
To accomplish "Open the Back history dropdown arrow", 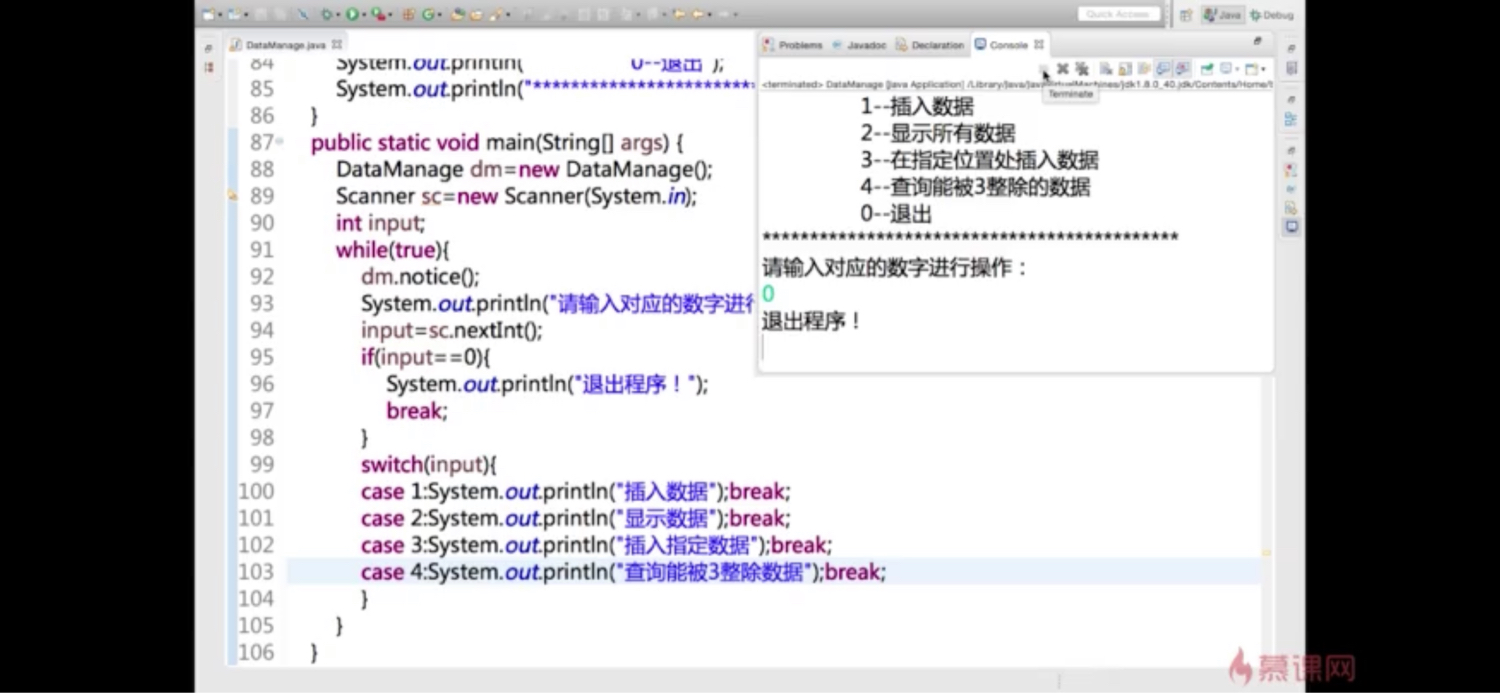I will [x=710, y=15].
